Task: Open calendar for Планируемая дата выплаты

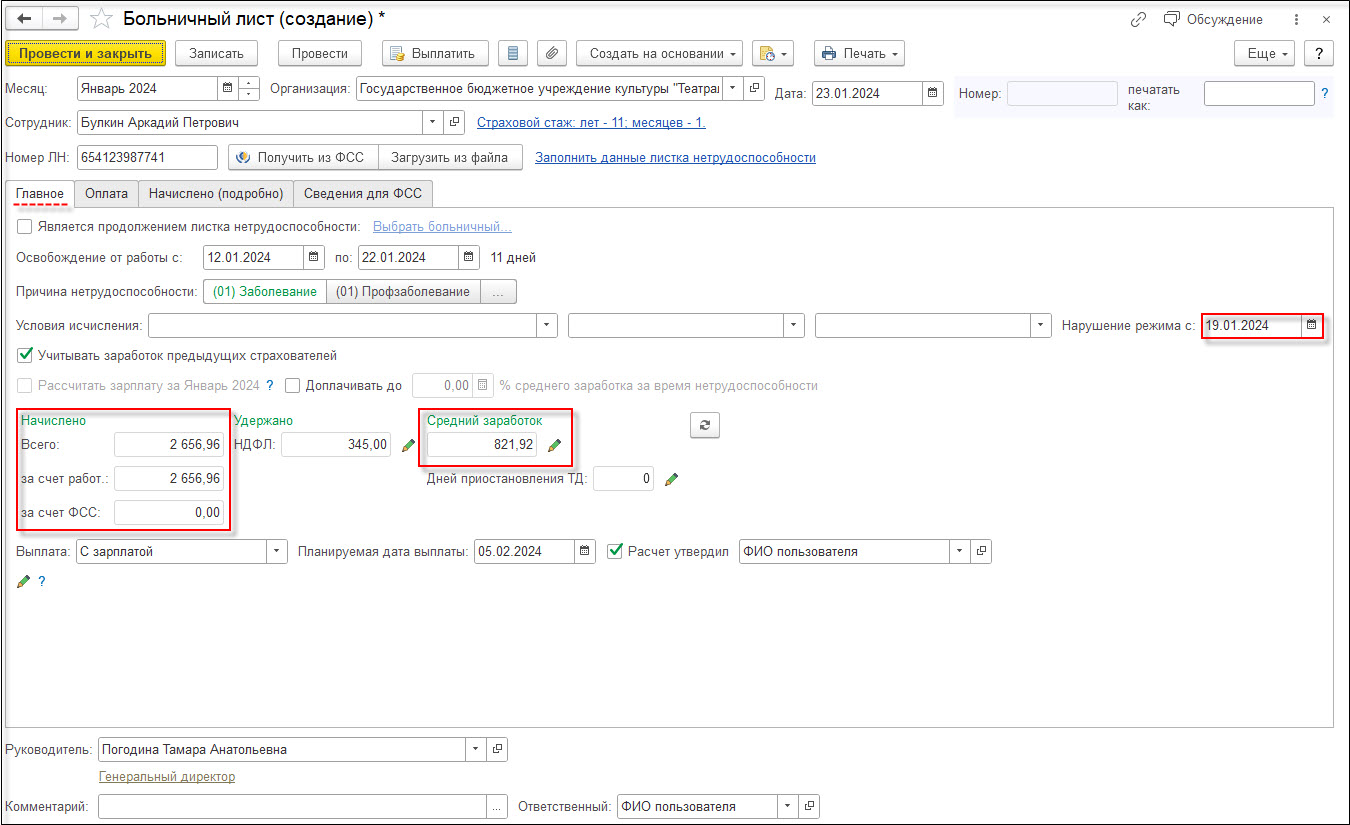Action: pyautogui.click(x=585, y=551)
